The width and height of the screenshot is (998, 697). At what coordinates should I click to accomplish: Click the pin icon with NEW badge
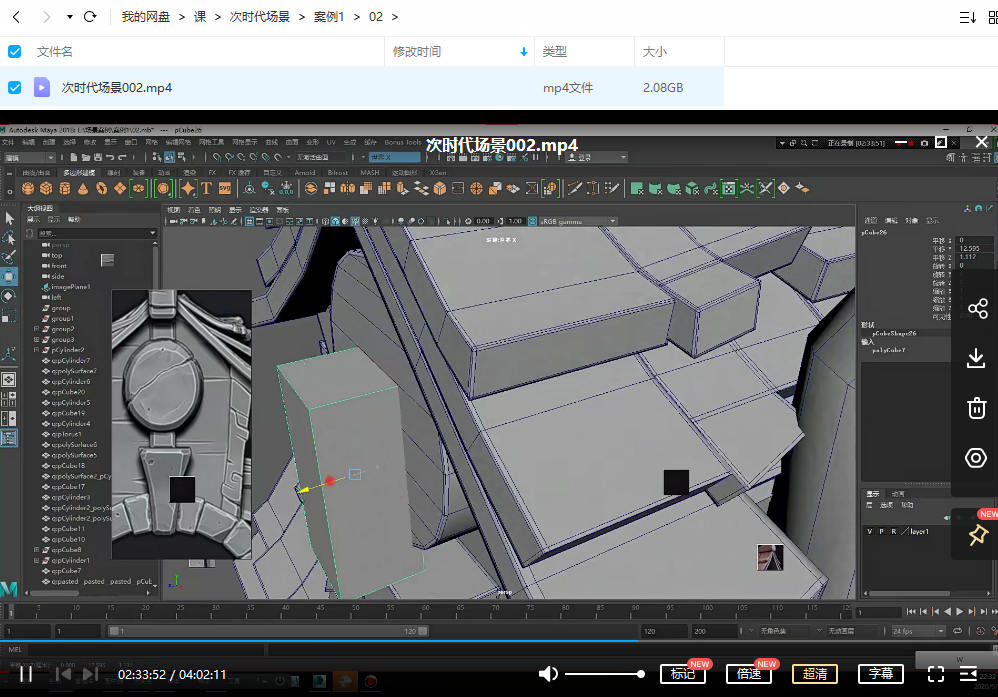977,536
